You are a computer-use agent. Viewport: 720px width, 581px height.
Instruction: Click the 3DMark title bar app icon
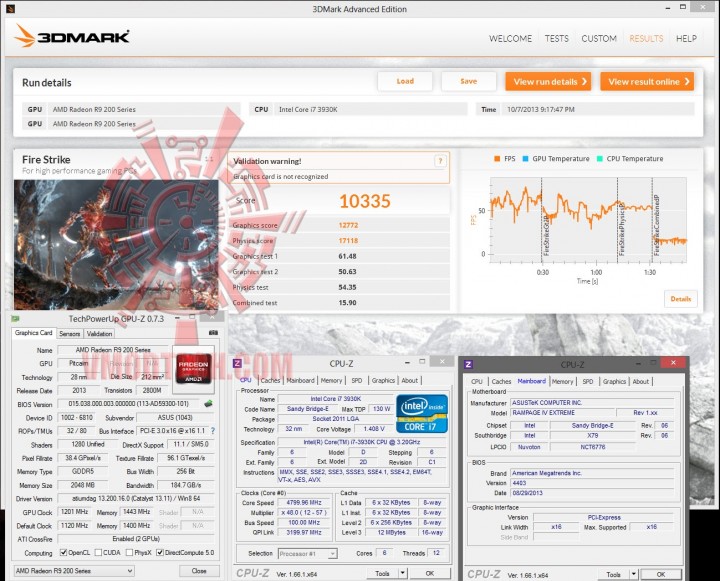(x=11, y=8)
